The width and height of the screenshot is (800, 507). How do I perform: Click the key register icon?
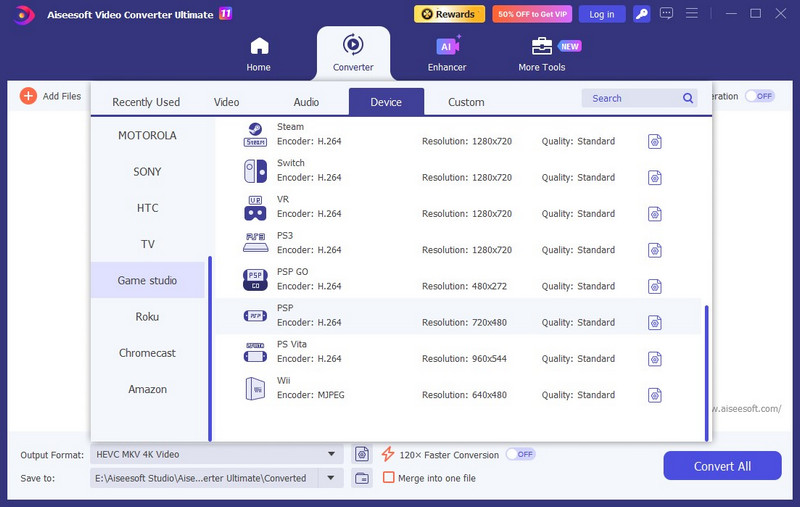pos(641,14)
